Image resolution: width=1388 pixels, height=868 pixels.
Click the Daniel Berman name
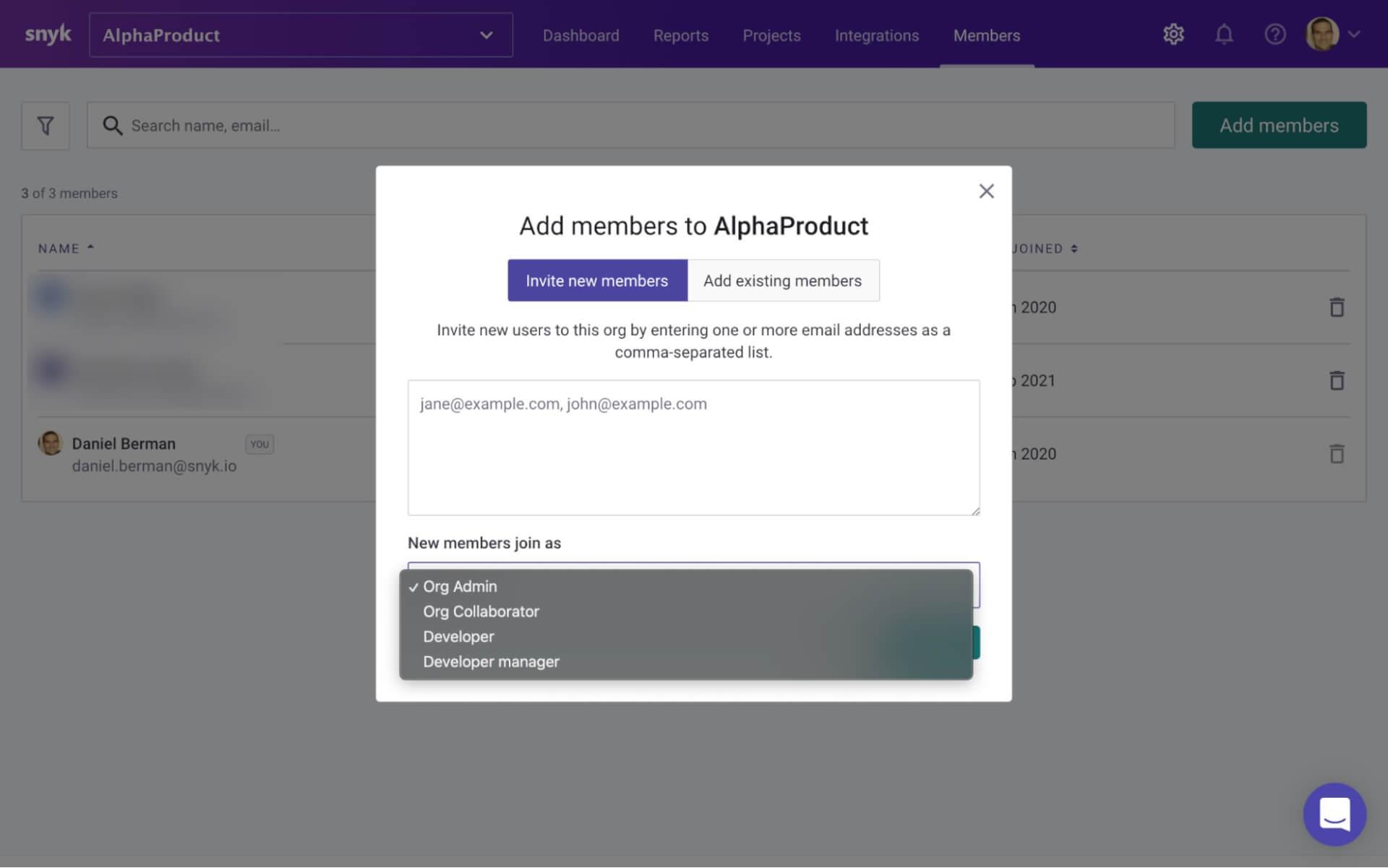click(x=124, y=444)
